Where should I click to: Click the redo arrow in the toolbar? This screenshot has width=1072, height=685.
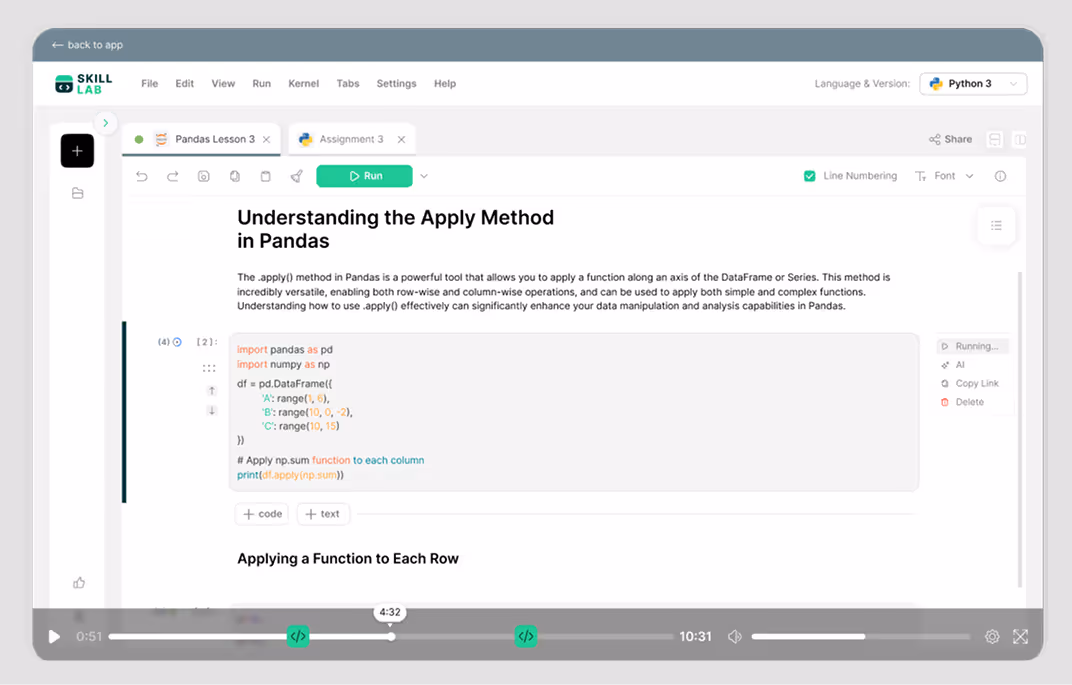coord(173,176)
